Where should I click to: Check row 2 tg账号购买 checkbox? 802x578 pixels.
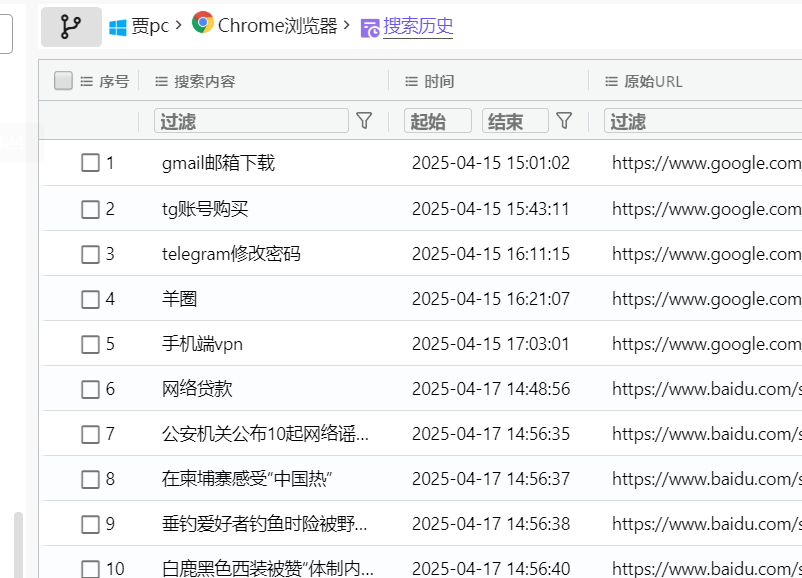pyautogui.click(x=91, y=209)
